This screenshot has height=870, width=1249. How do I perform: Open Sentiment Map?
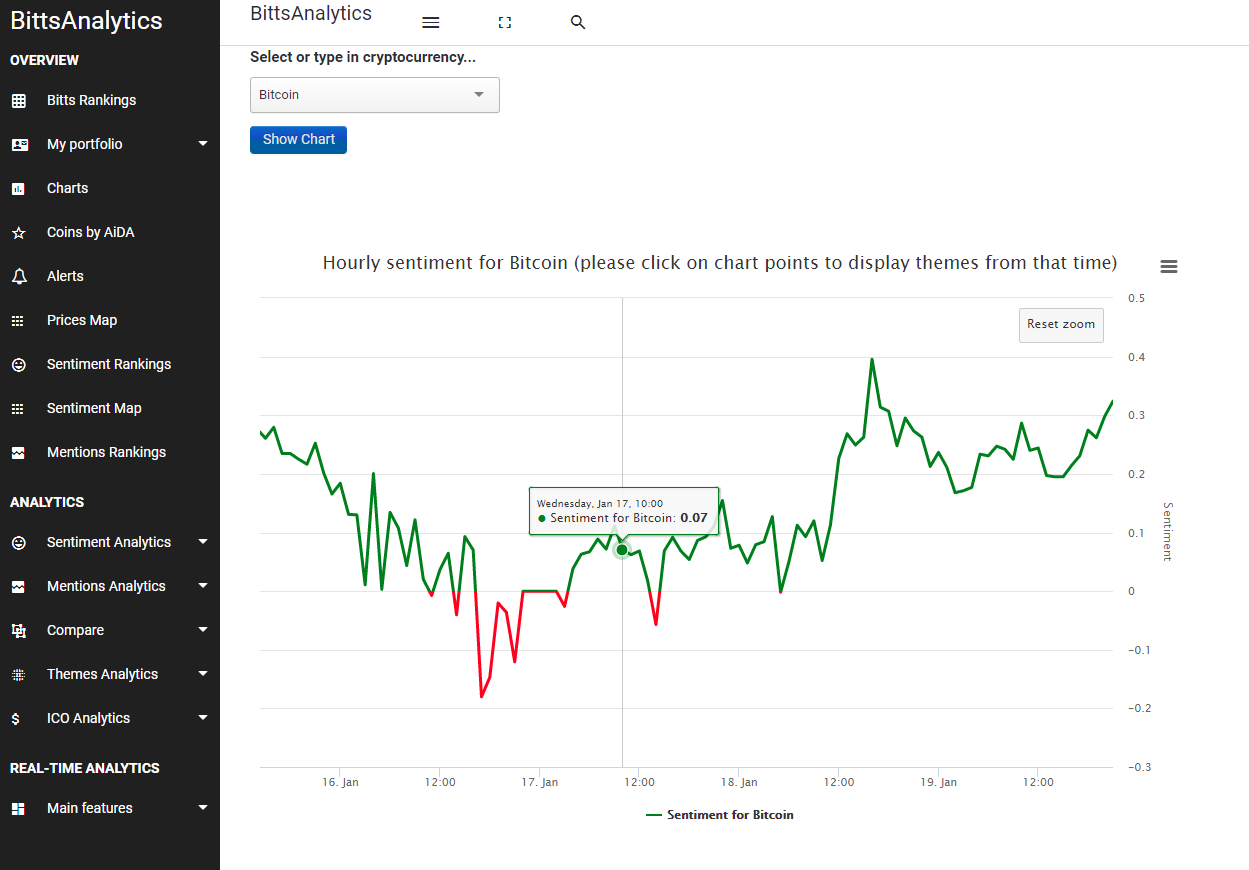click(x=94, y=408)
